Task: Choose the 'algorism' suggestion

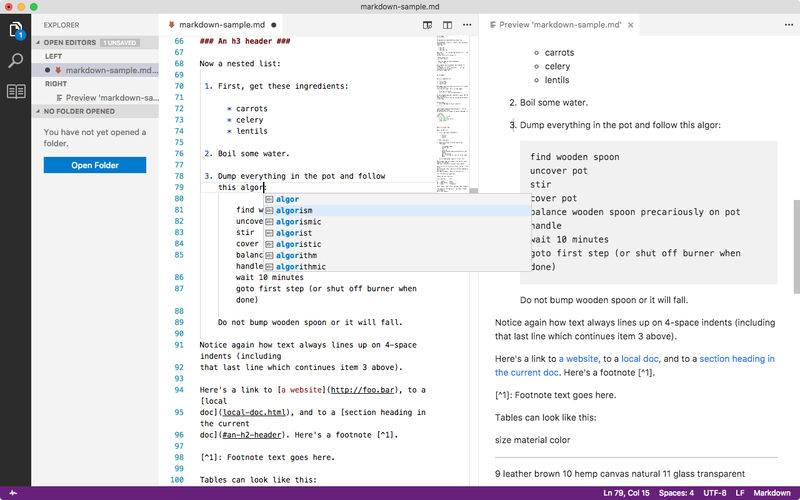Action: [397, 210]
